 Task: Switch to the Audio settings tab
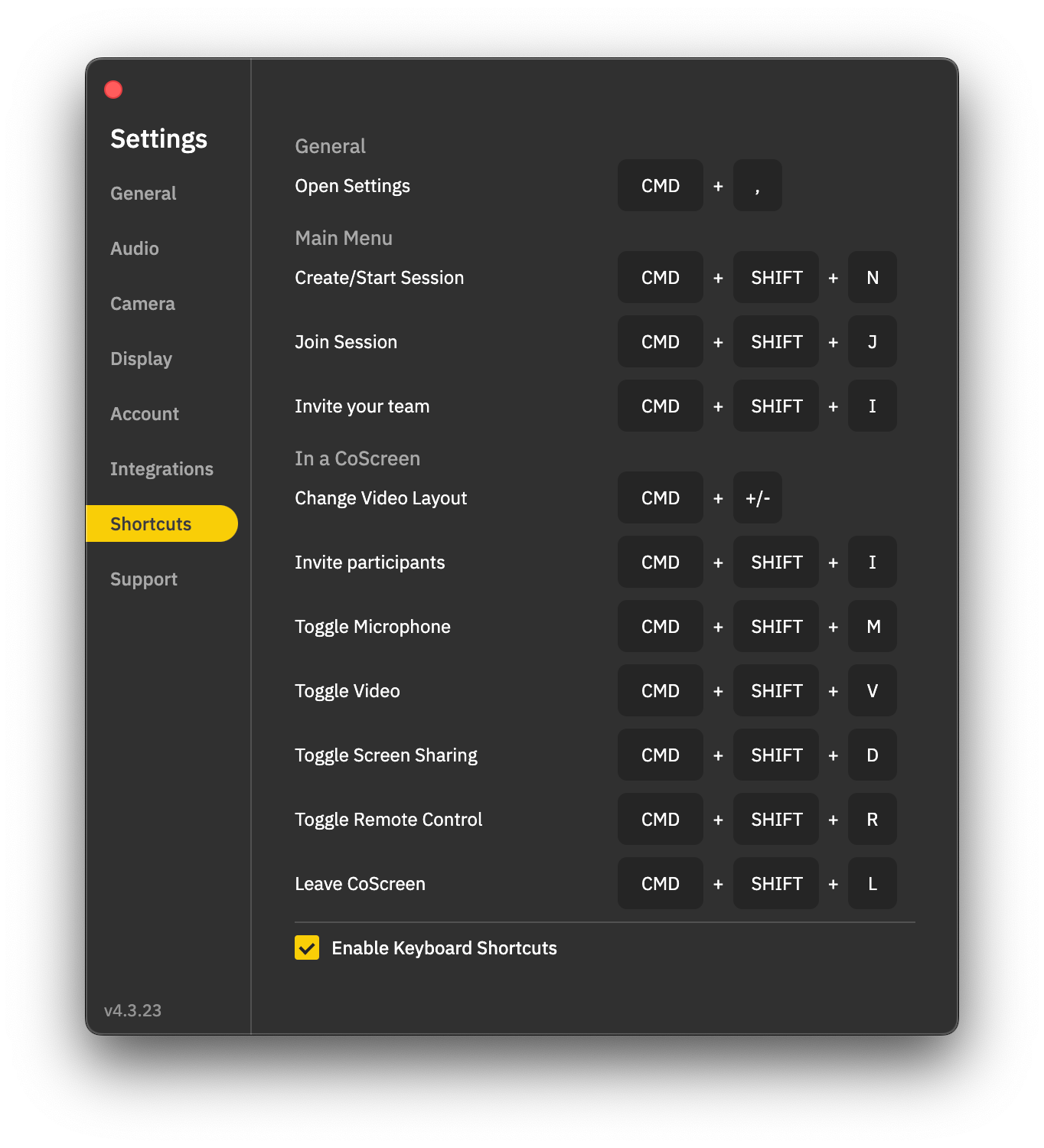tap(135, 249)
